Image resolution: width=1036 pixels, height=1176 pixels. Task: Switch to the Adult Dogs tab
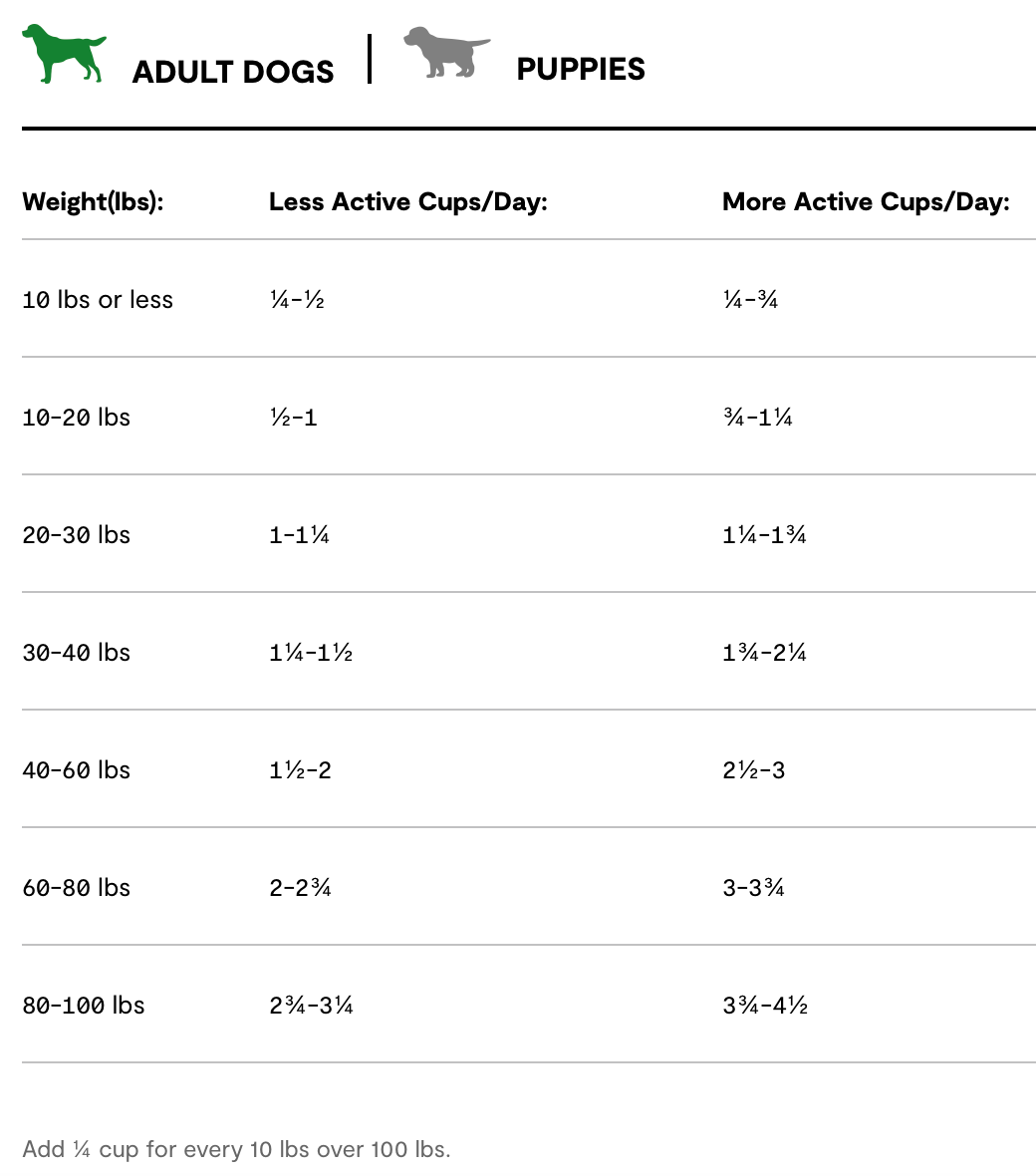(x=232, y=72)
